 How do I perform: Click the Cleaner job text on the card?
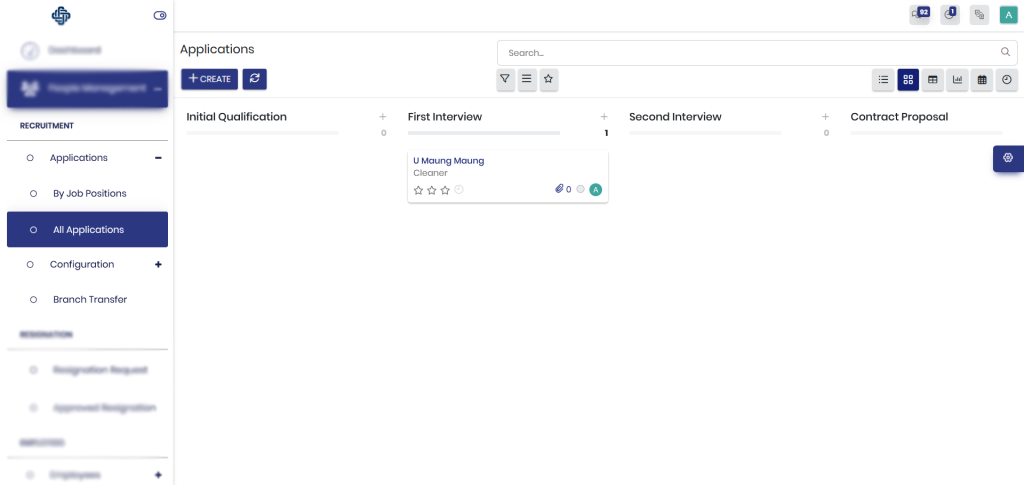tap(430, 174)
